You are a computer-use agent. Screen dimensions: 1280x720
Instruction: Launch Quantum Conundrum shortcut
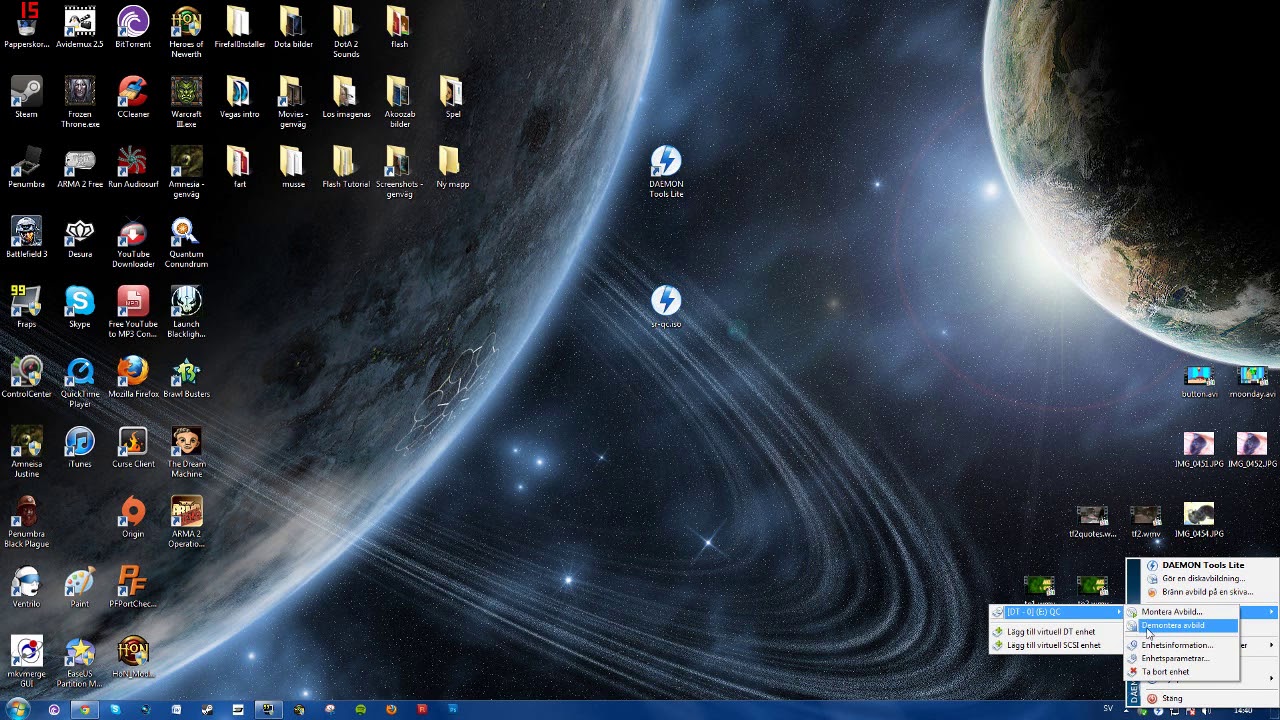tap(186, 242)
